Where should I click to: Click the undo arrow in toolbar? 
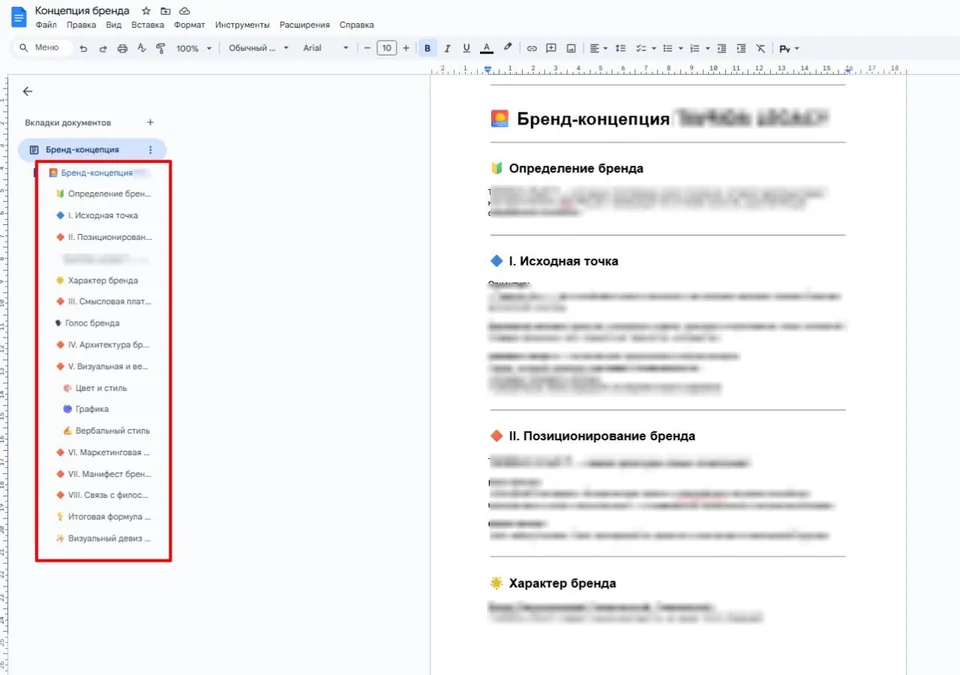click(x=83, y=48)
